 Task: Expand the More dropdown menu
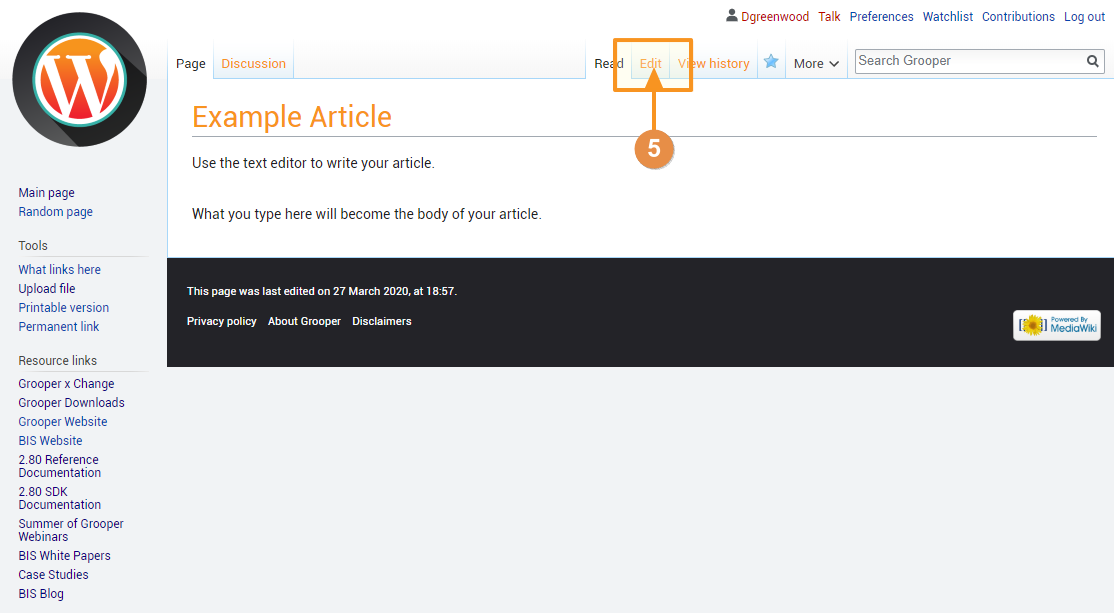point(816,64)
